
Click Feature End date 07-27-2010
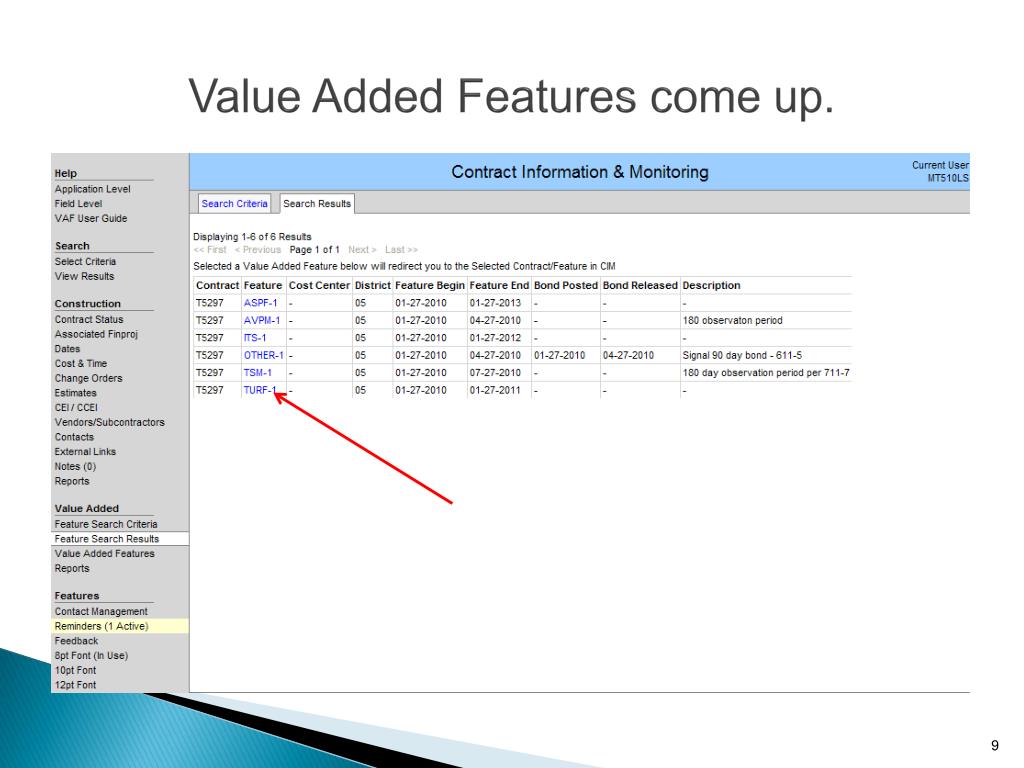pos(495,373)
